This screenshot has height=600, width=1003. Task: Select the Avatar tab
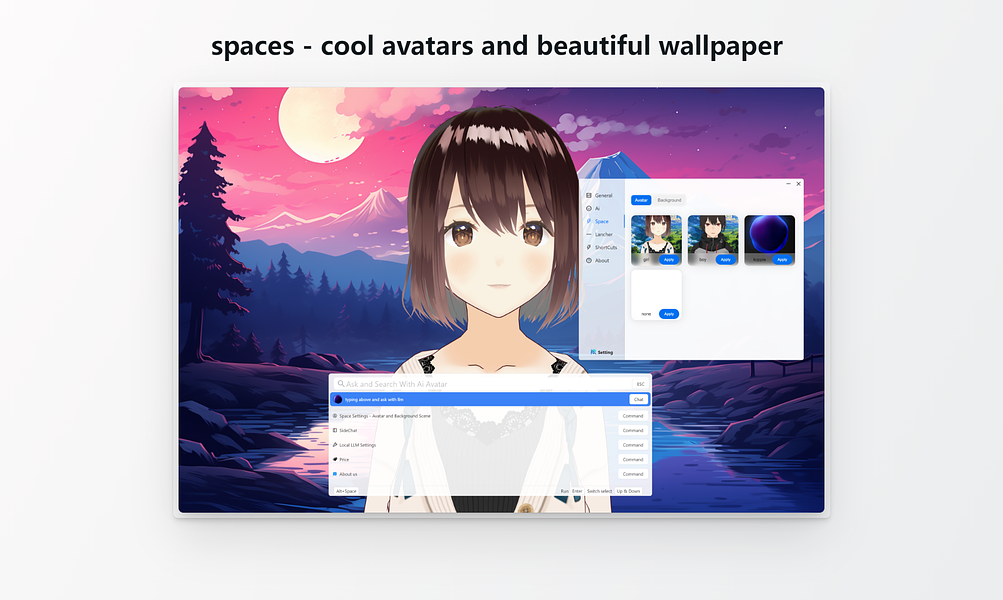click(x=641, y=200)
